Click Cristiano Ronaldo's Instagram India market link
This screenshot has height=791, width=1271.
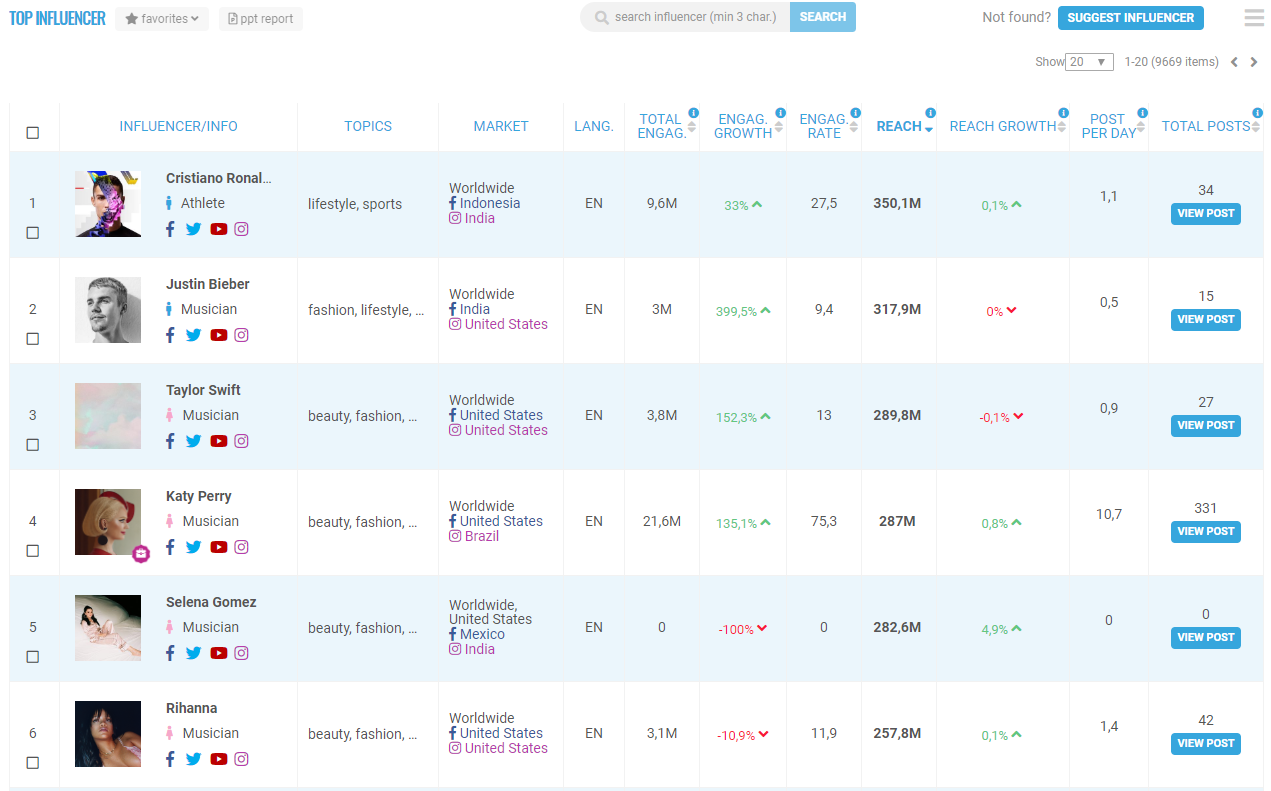[472, 218]
